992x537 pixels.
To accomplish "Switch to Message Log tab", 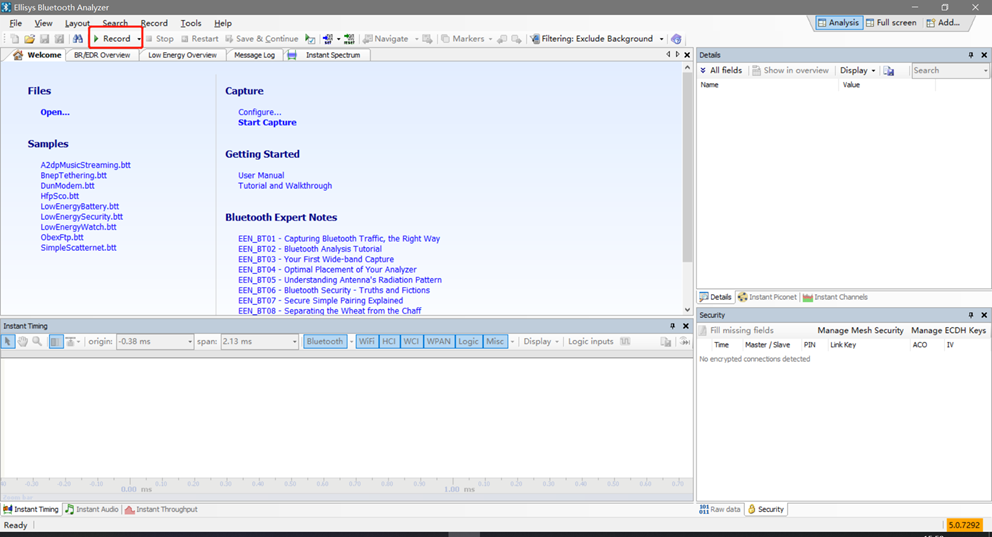I will click(x=254, y=55).
